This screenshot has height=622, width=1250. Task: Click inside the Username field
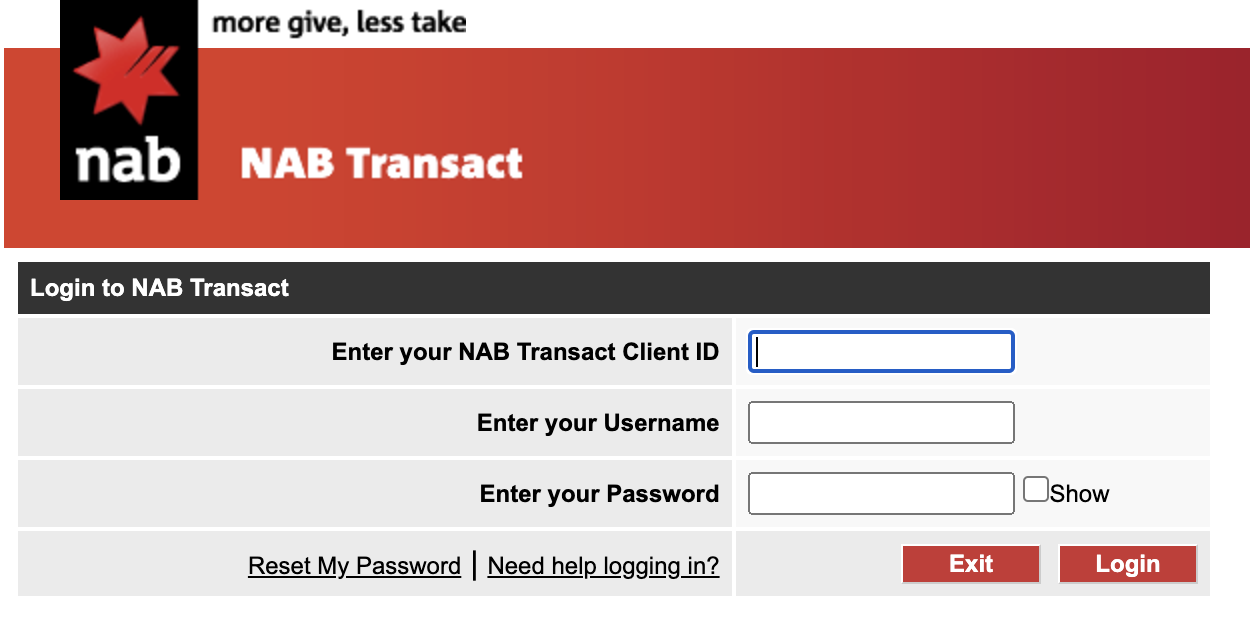point(880,422)
